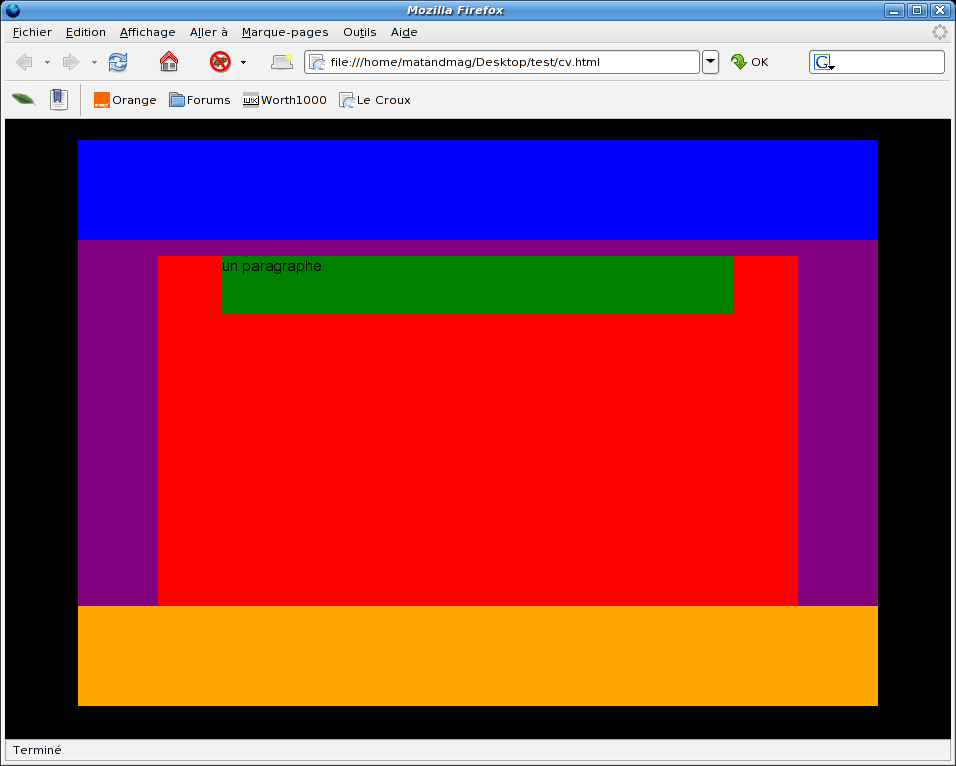Click the red blocked-image icon
The width and height of the screenshot is (956, 766).
pyautogui.click(x=220, y=62)
